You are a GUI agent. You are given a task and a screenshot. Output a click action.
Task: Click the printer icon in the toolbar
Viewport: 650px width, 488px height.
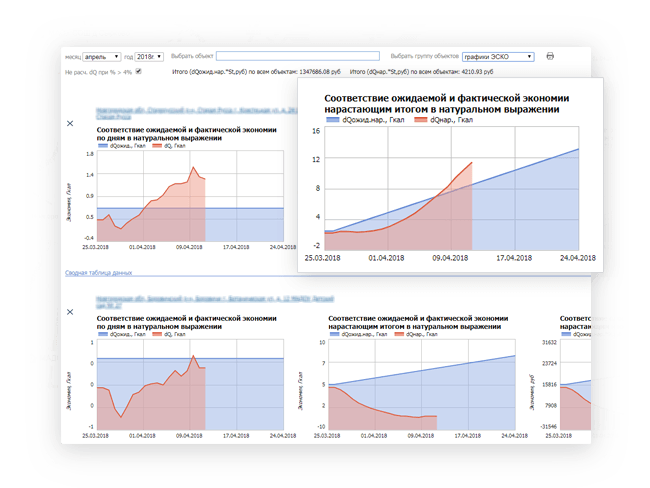[x=550, y=56]
